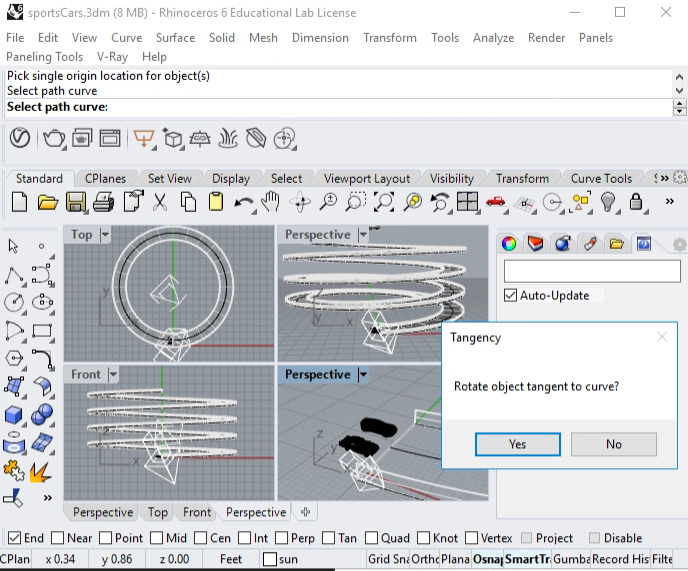The height and width of the screenshot is (571, 688).
Task: Click the Four Viewports layout icon
Action: (x=467, y=202)
